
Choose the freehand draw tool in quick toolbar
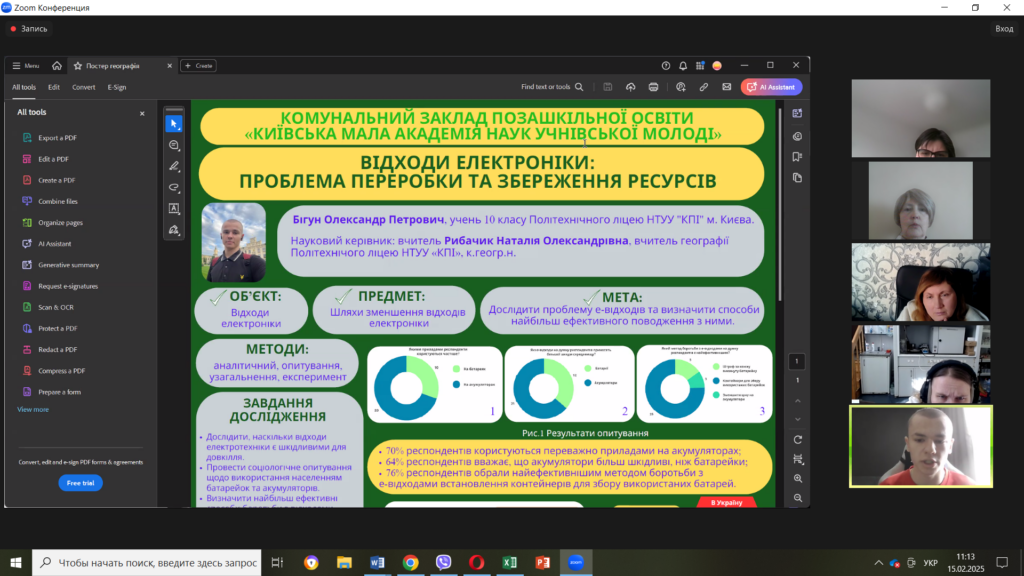(174, 187)
